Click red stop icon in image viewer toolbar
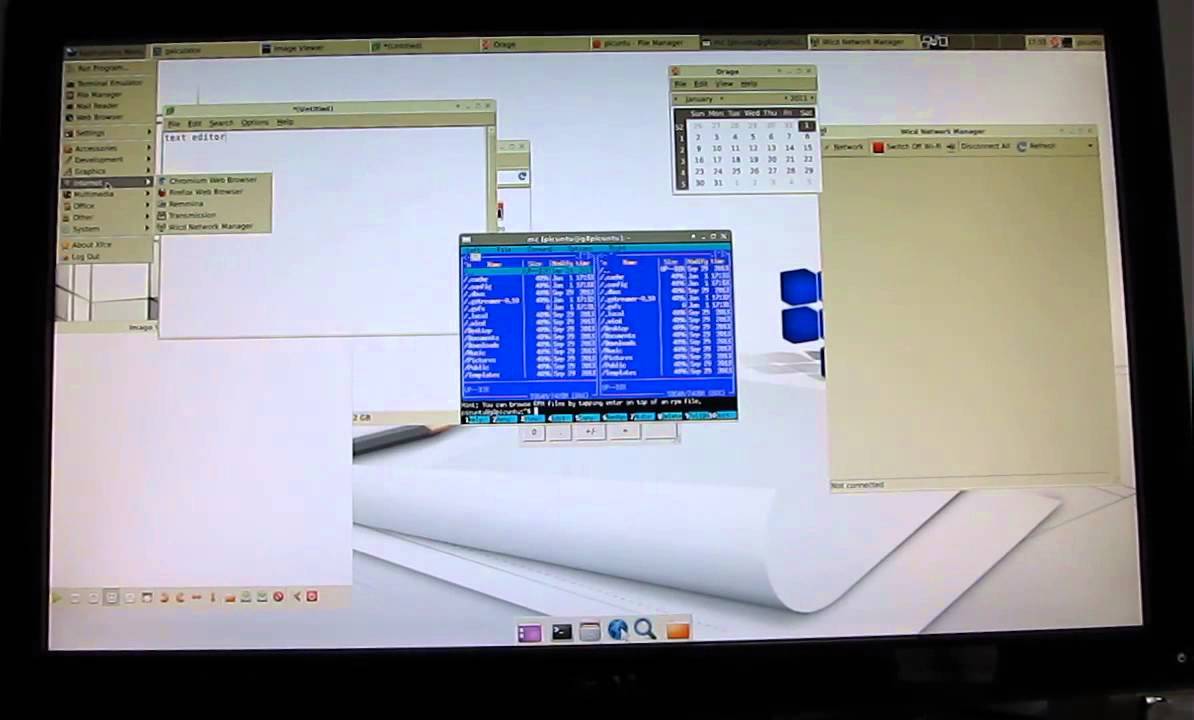The height and width of the screenshot is (720, 1194). coord(279,597)
